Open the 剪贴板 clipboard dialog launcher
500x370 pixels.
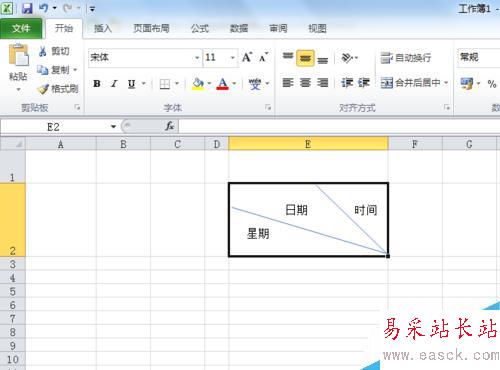tap(77, 107)
